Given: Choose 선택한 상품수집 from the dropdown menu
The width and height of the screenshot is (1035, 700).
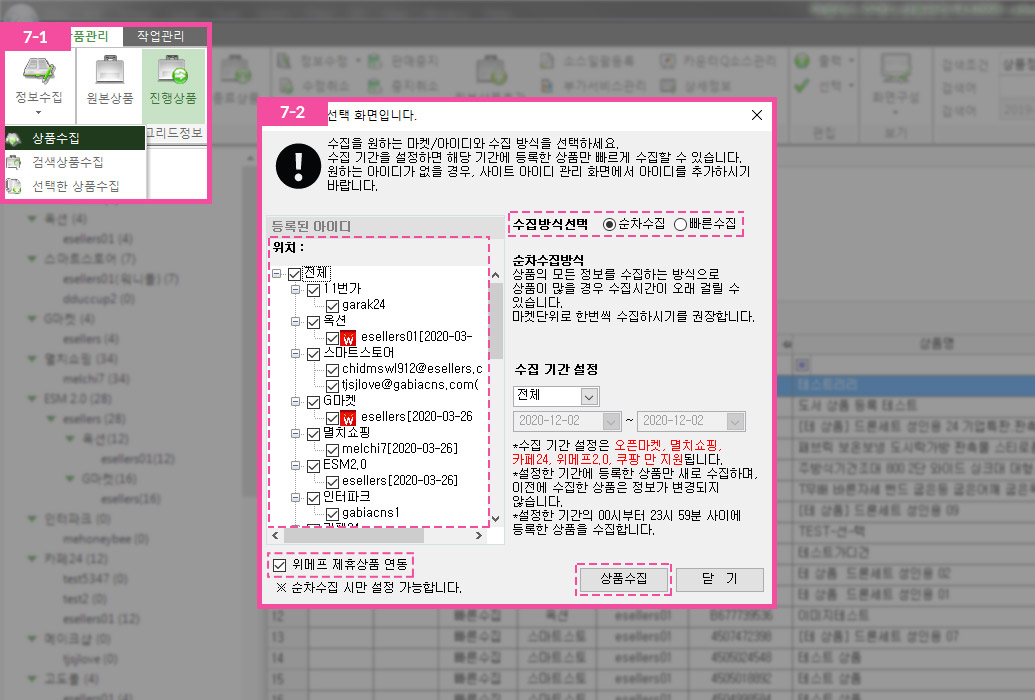Looking at the screenshot, I should 75,186.
